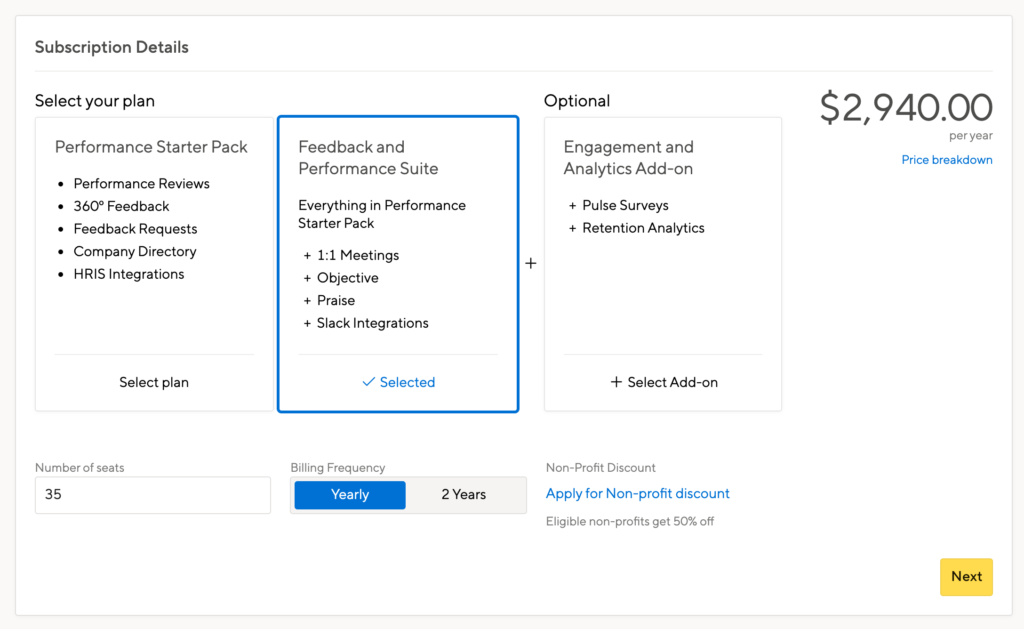Click the $2,940.00 price amount

click(906, 108)
